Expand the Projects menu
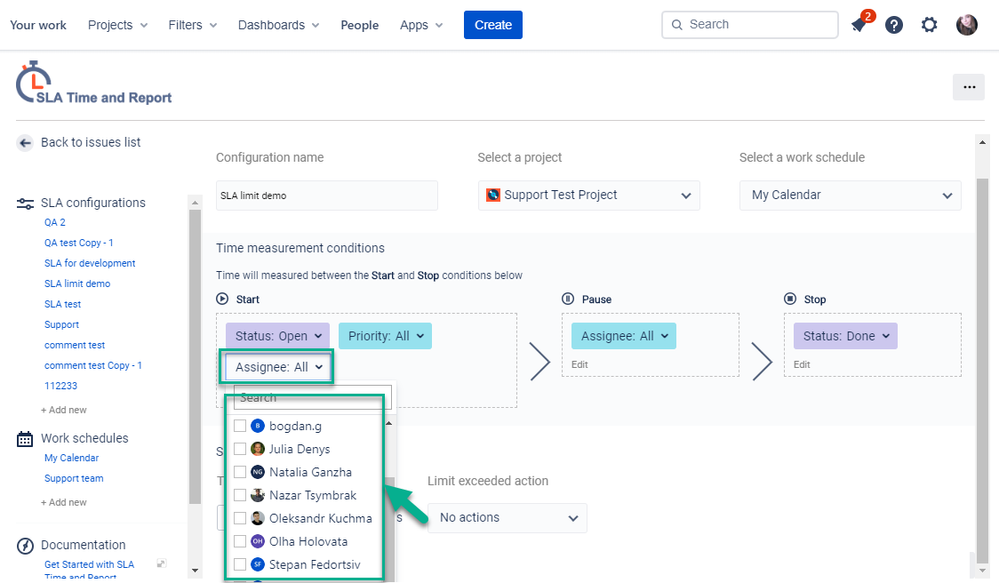The height and width of the screenshot is (583, 999). [x=117, y=25]
